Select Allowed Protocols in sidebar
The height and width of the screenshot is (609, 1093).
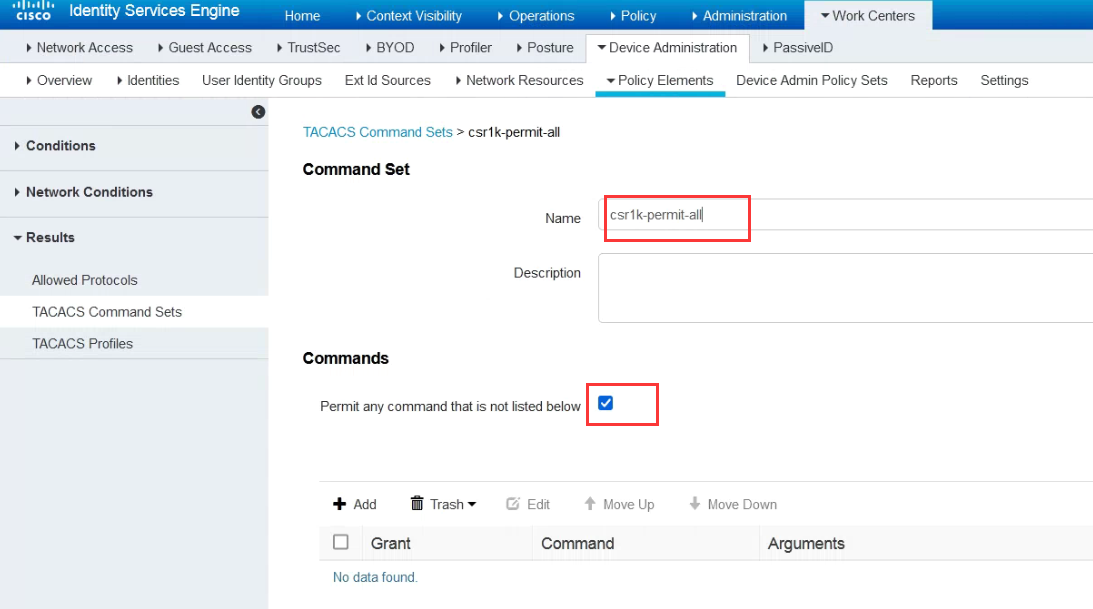[84, 280]
